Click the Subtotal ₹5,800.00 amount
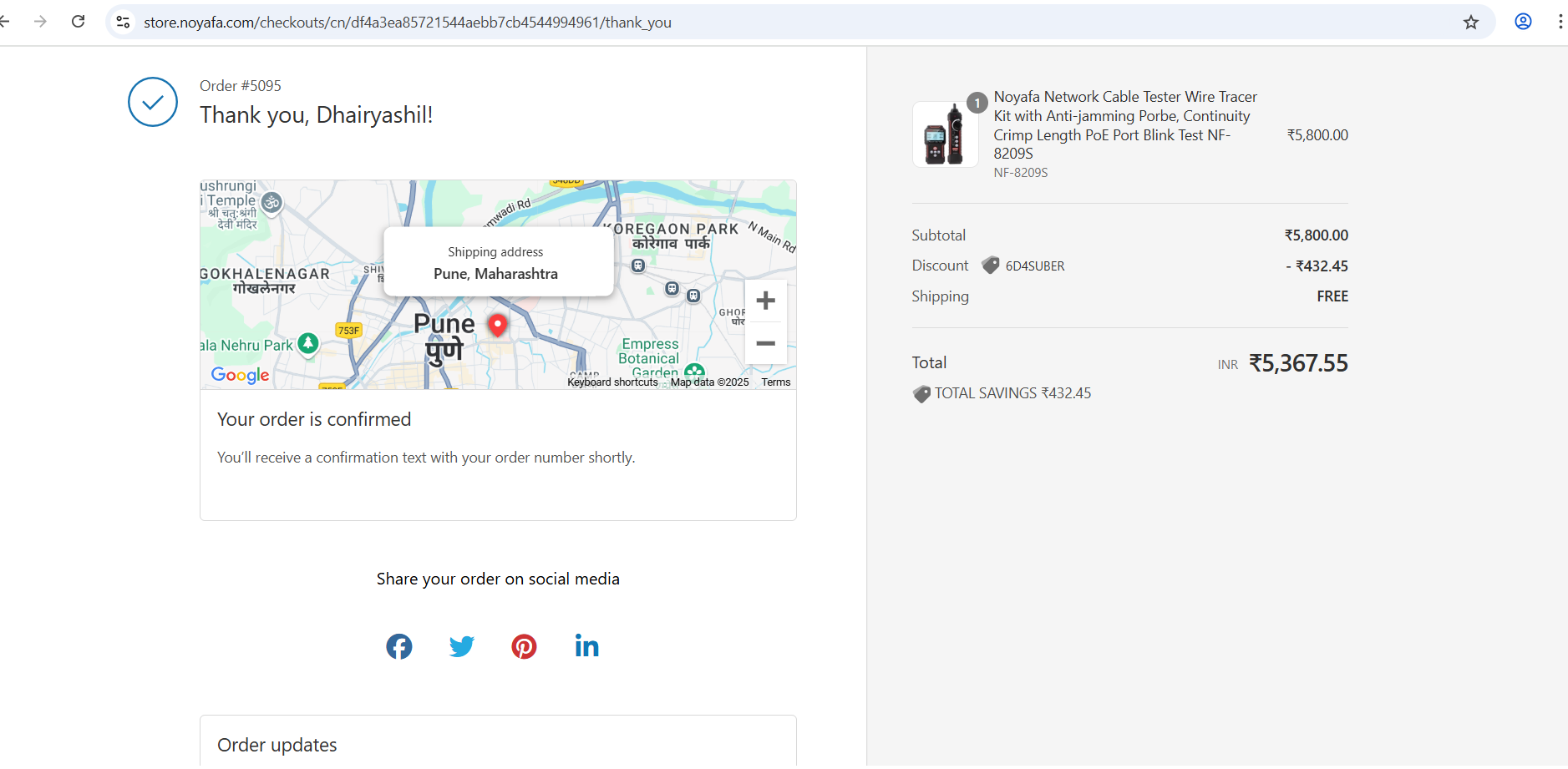This screenshot has width=1568, height=769. point(1317,235)
